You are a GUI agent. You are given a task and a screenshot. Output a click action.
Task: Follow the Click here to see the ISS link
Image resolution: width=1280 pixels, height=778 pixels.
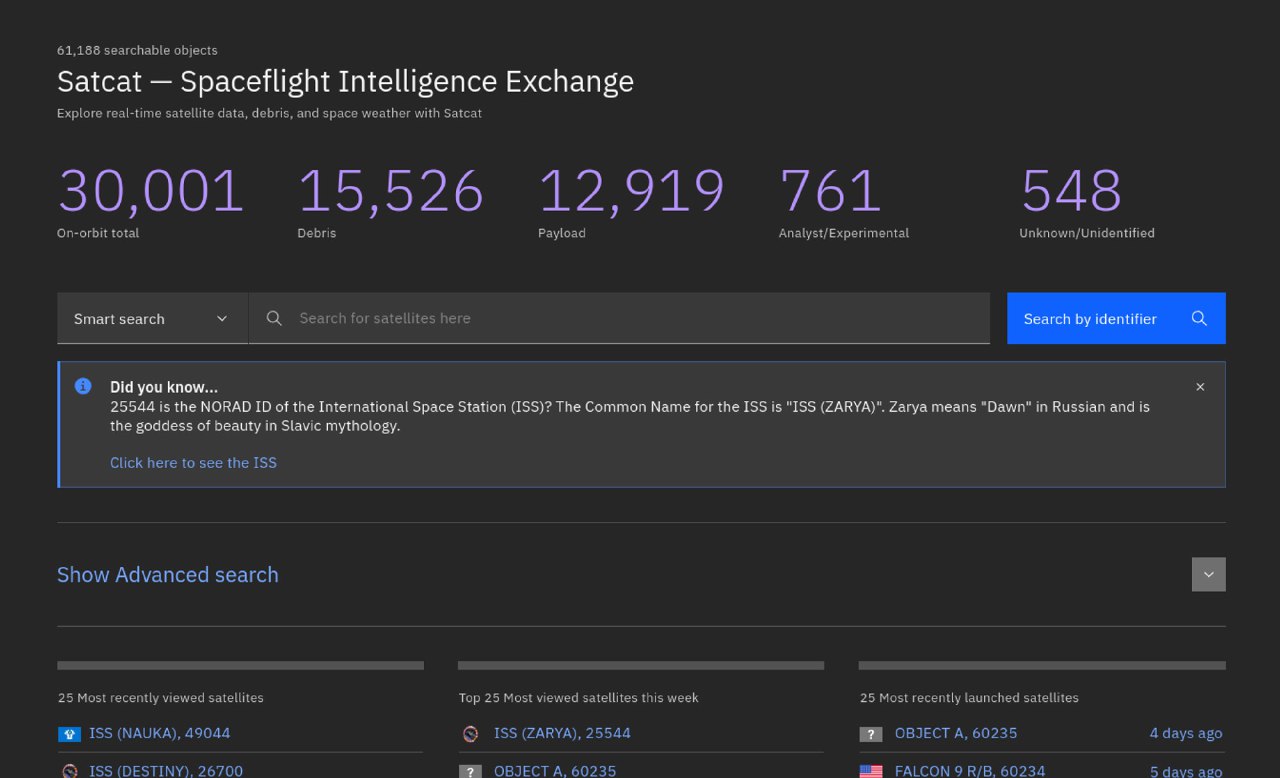[x=193, y=462]
